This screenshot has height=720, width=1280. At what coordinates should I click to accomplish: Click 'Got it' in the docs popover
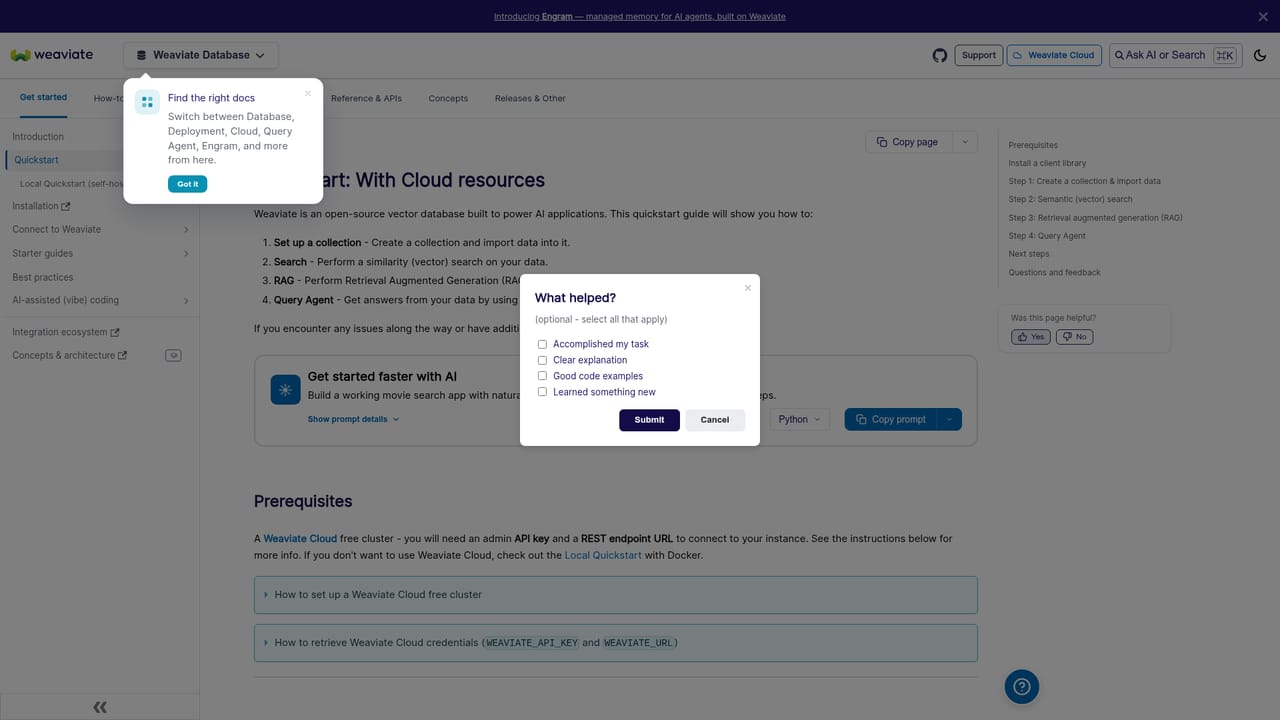[x=187, y=184]
